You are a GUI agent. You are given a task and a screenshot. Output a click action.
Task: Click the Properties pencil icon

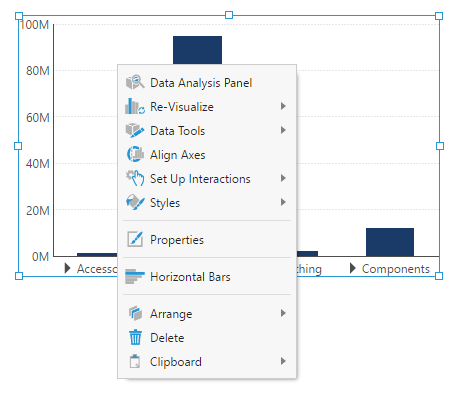(x=135, y=239)
